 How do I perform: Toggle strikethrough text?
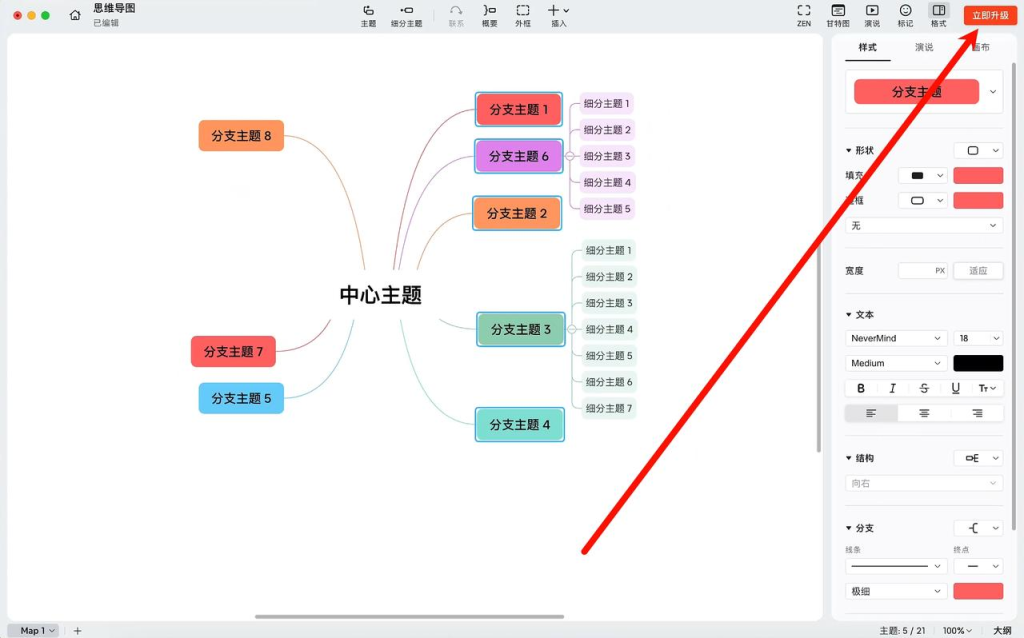click(923, 388)
